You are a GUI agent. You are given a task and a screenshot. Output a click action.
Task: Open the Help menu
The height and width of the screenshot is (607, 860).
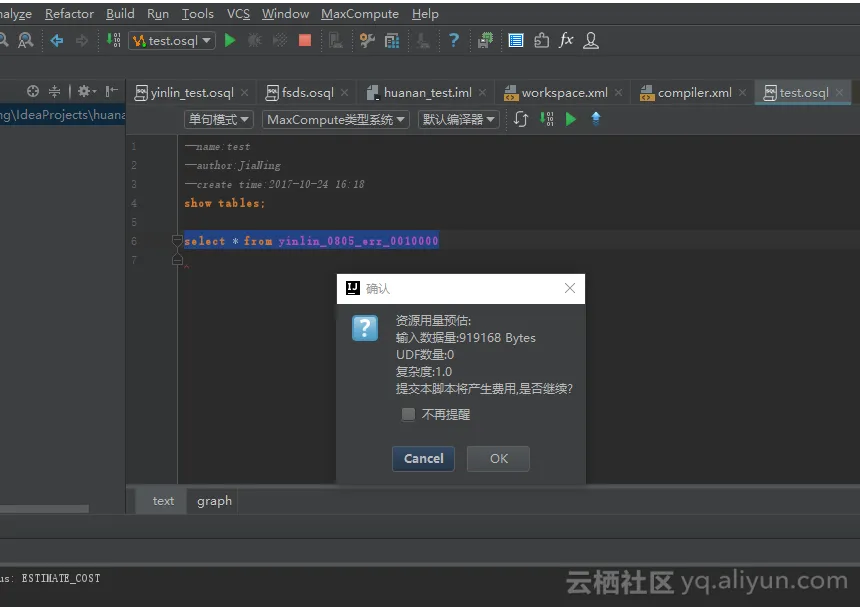pyautogui.click(x=425, y=14)
